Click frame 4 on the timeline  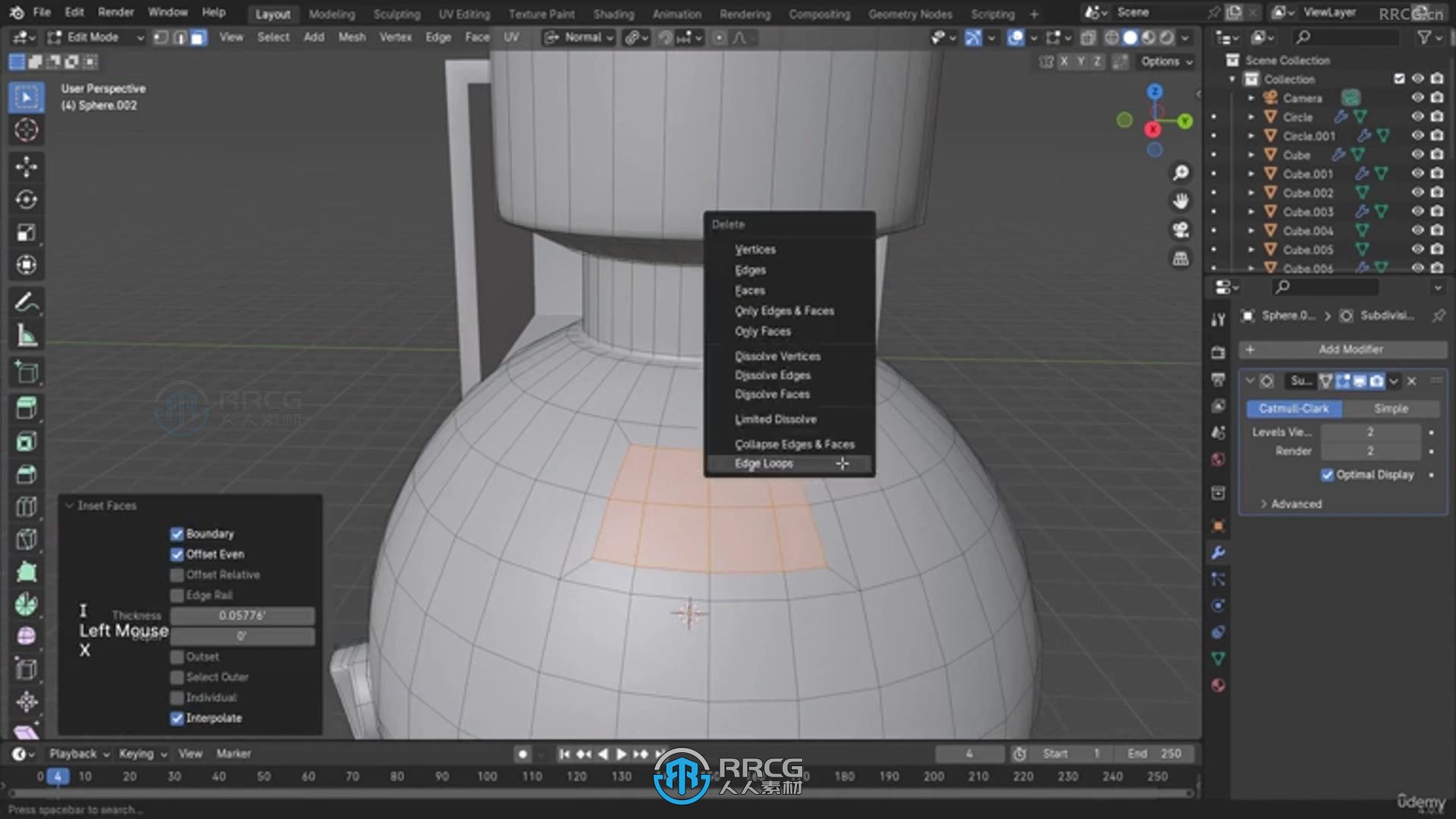(x=57, y=776)
